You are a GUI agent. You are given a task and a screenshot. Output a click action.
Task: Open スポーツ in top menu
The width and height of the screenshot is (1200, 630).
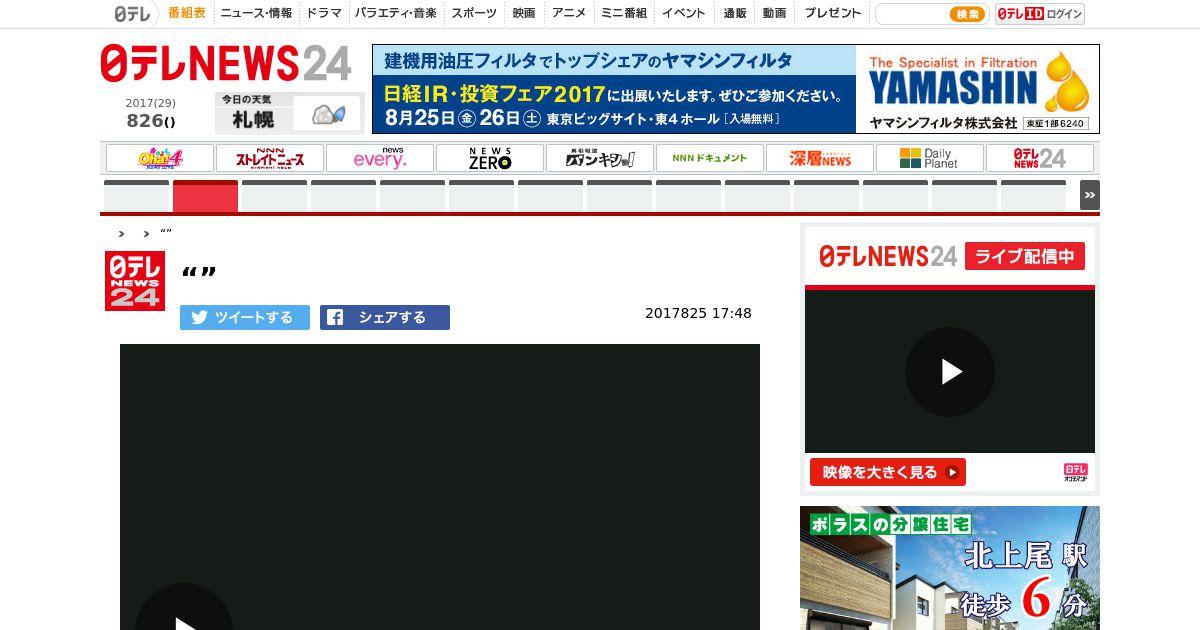point(474,13)
